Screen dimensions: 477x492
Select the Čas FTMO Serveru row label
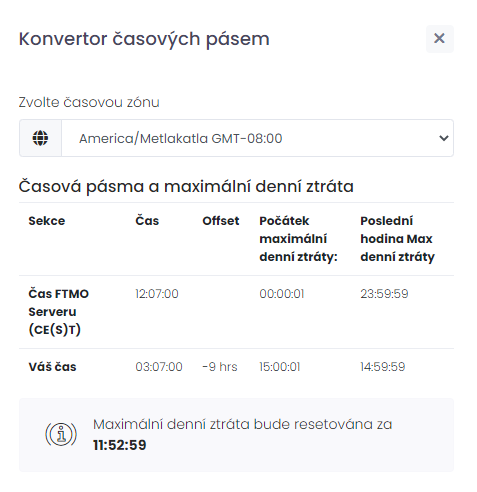coord(59,312)
